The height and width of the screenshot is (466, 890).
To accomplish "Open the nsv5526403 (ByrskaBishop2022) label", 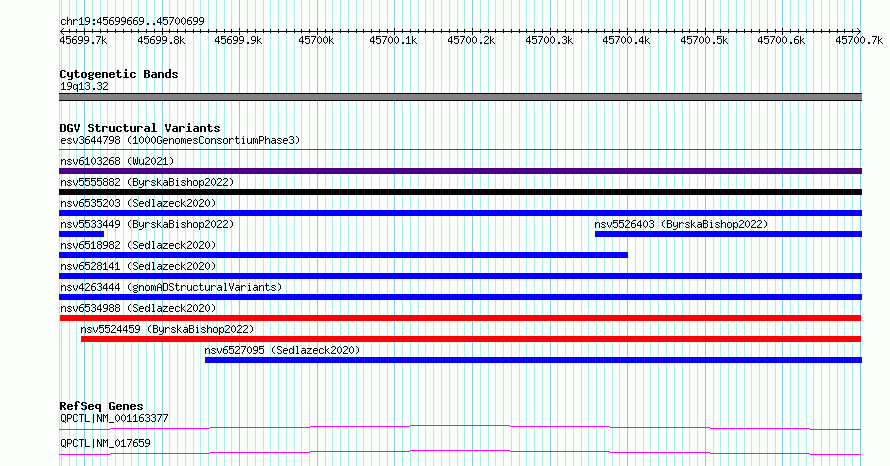I will tap(681, 224).
